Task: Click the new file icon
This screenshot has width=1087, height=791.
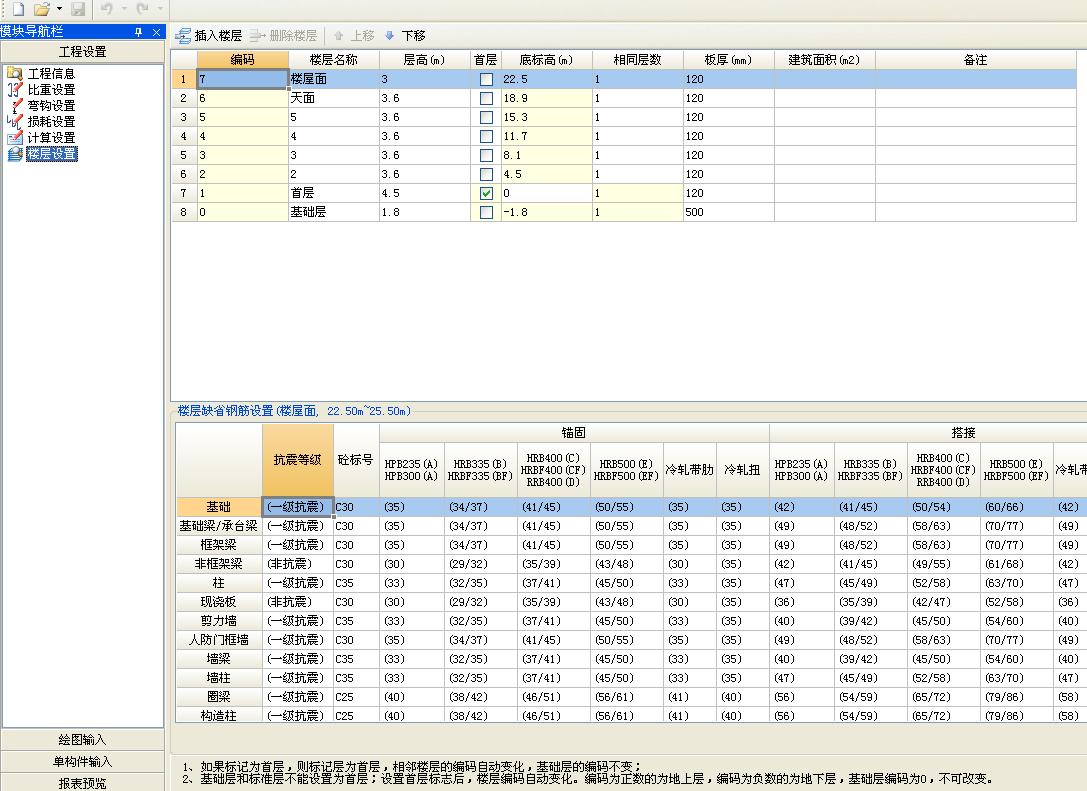Action: 18,9
